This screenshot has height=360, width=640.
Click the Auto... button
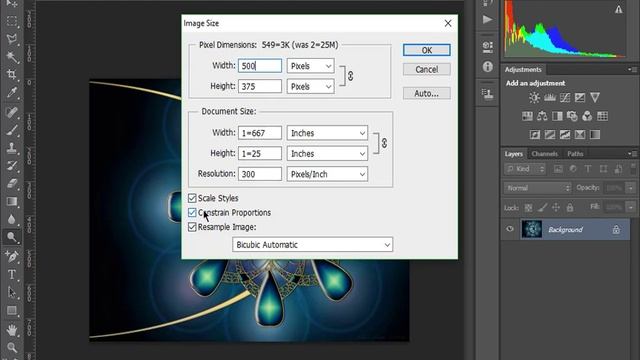[427, 93]
